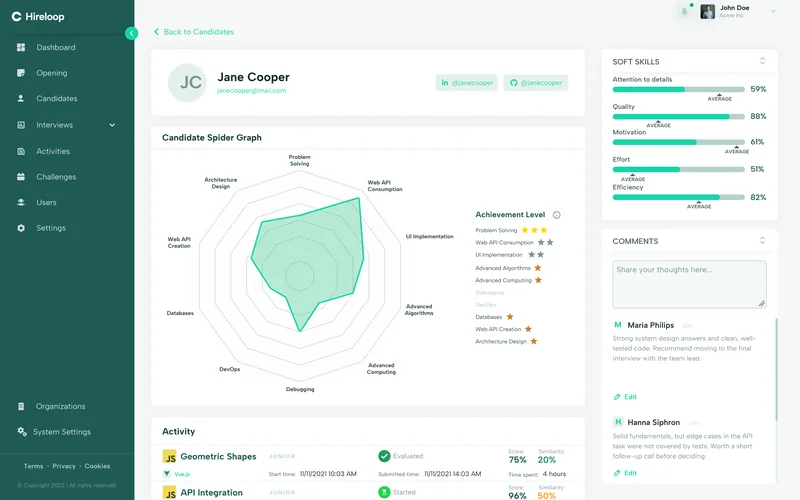Edit Hanna Siphron's comment
This screenshot has width=800, height=500.
tap(625, 473)
